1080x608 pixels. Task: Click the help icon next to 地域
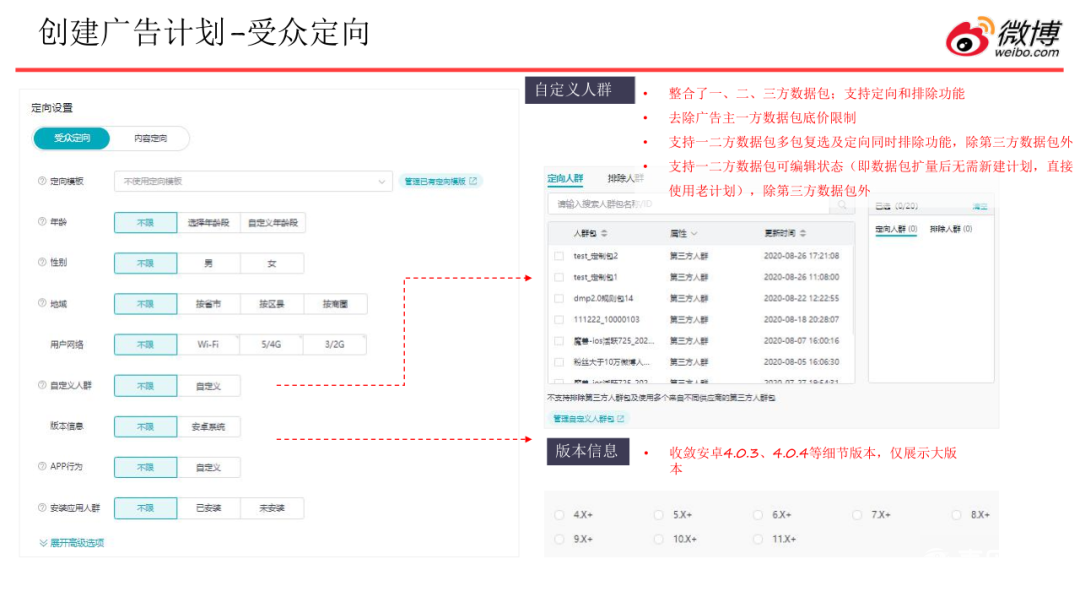[x=42, y=304]
